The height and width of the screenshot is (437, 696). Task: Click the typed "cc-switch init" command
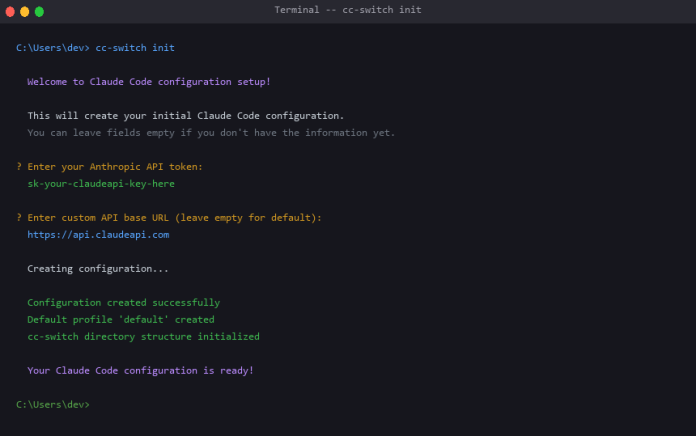coord(135,48)
